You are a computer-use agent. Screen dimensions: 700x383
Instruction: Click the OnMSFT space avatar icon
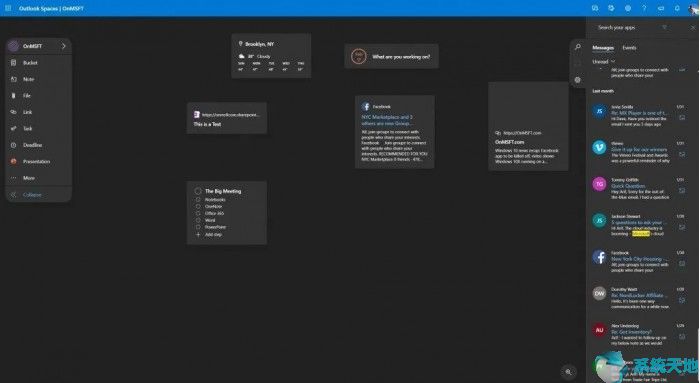coord(13,46)
